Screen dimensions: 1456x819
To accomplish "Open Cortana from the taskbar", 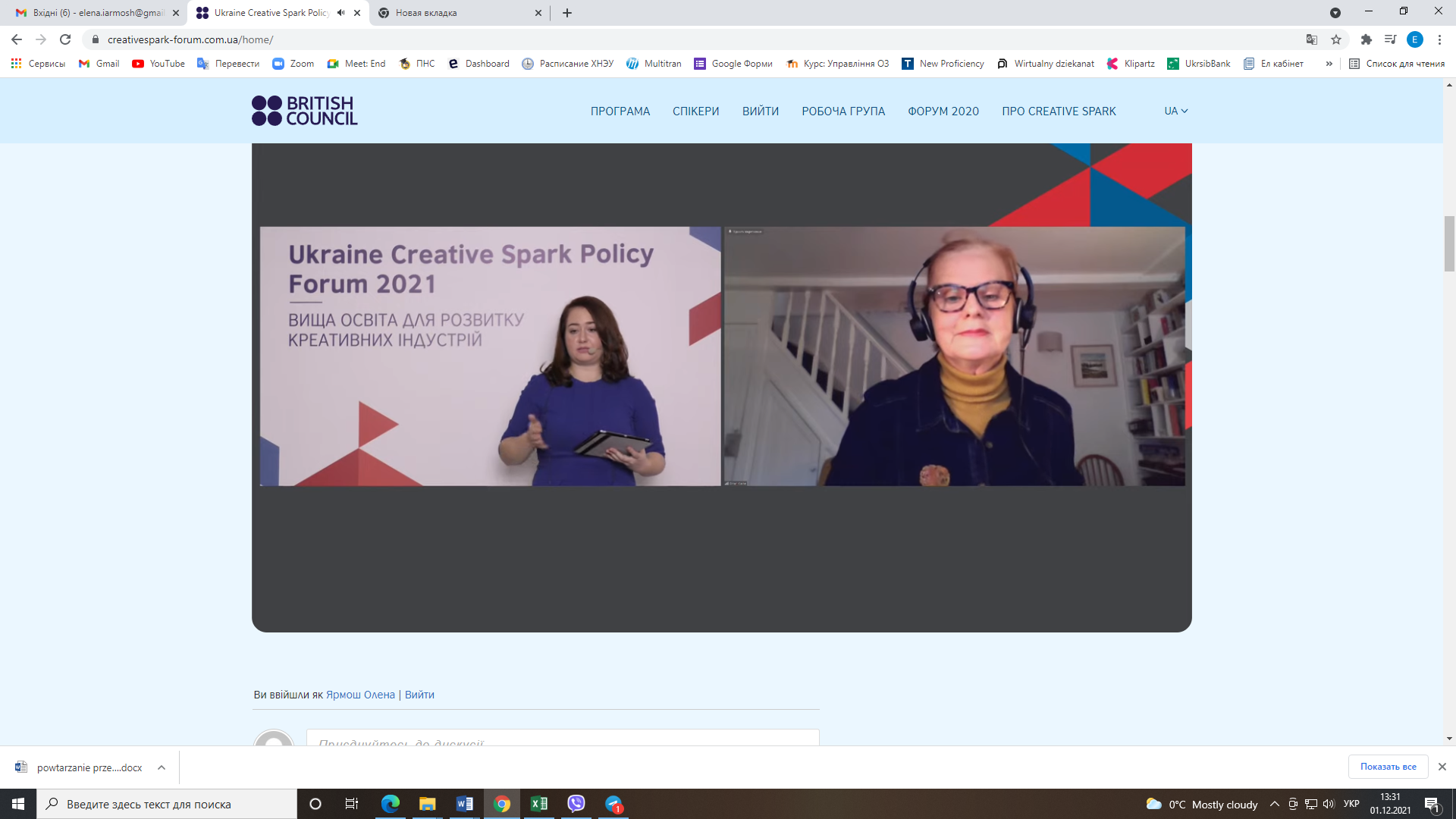I will click(x=315, y=804).
